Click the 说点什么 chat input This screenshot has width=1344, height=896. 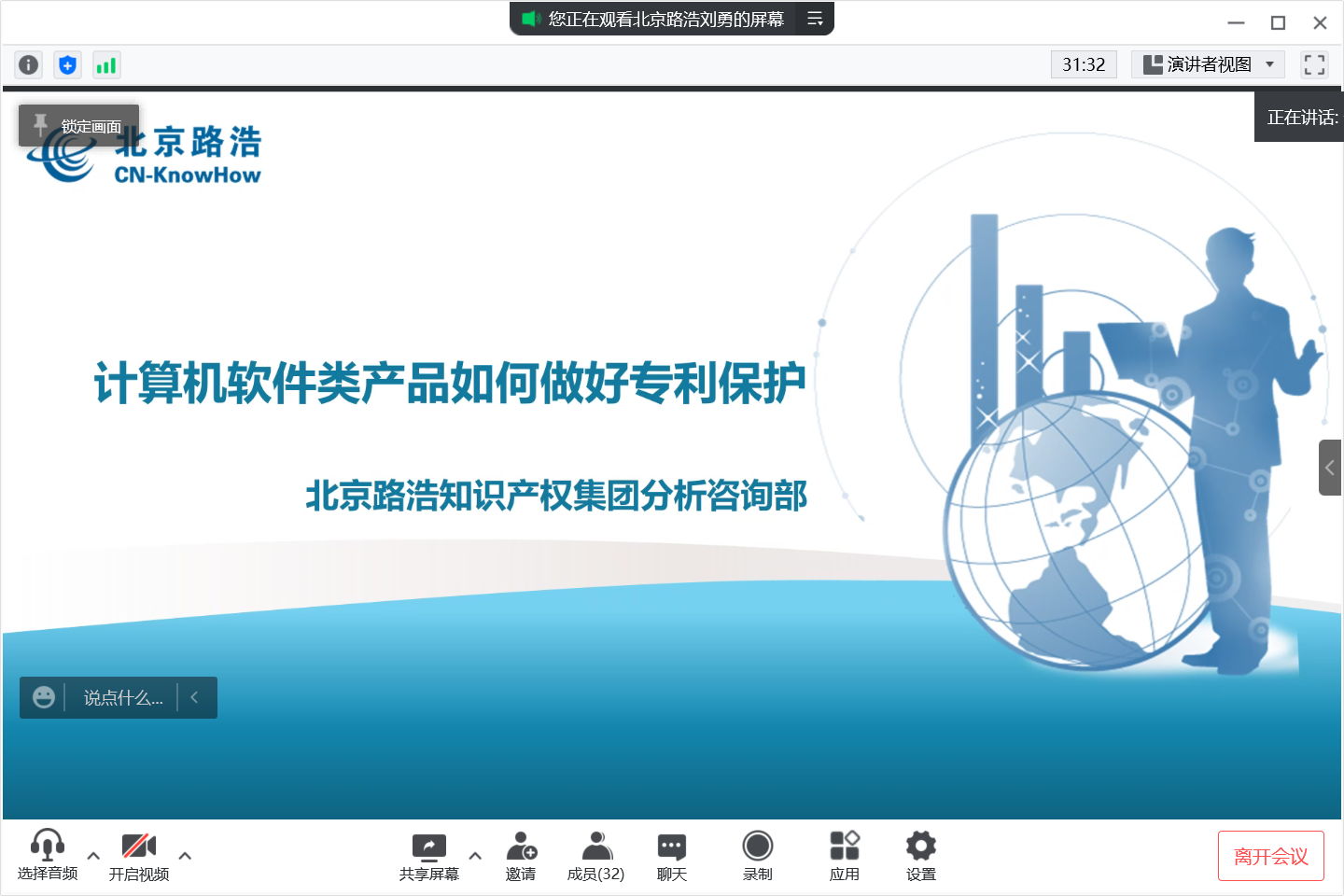tap(122, 698)
